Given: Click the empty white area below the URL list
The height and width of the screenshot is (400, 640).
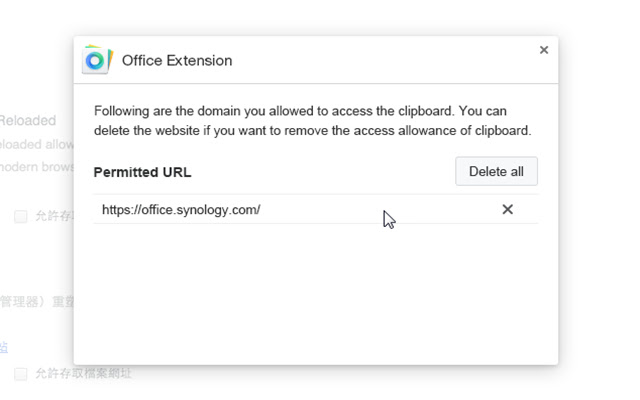Looking at the screenshot, I should 315,290.
